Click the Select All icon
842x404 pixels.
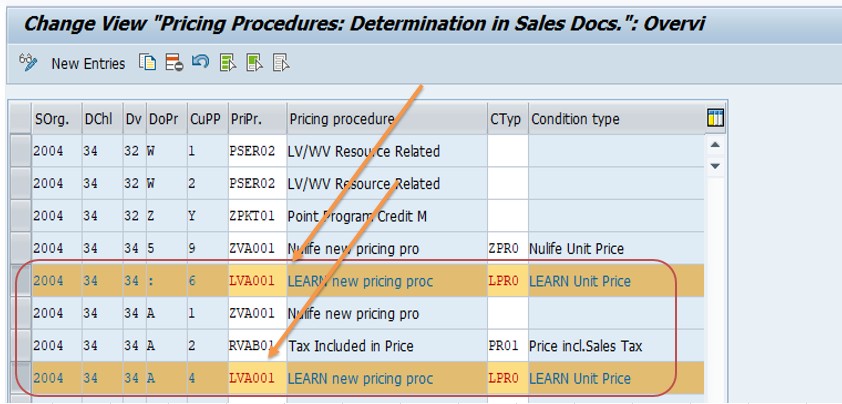point(228,63)
